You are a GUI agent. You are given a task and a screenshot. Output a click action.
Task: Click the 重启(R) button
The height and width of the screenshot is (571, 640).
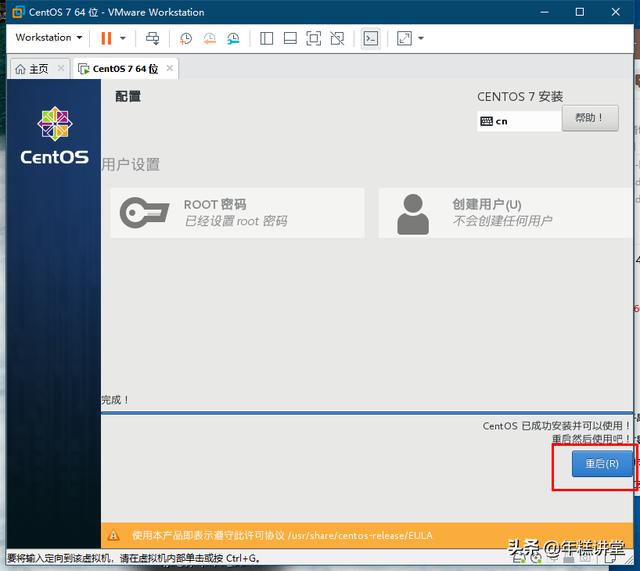602,464
